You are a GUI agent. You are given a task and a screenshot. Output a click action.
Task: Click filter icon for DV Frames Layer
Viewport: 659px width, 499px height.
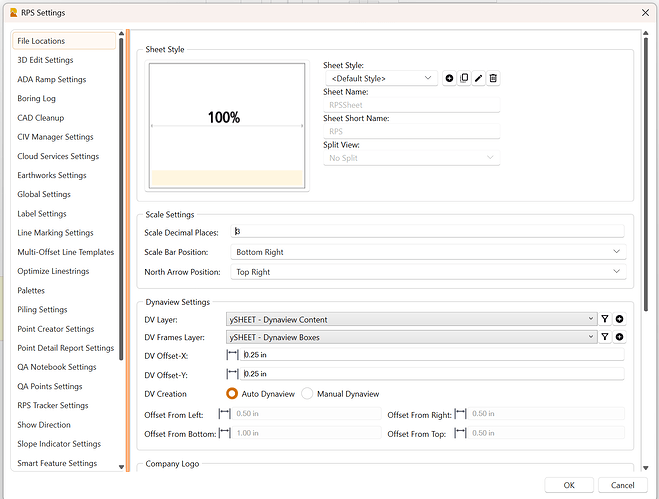pos(605,337)
